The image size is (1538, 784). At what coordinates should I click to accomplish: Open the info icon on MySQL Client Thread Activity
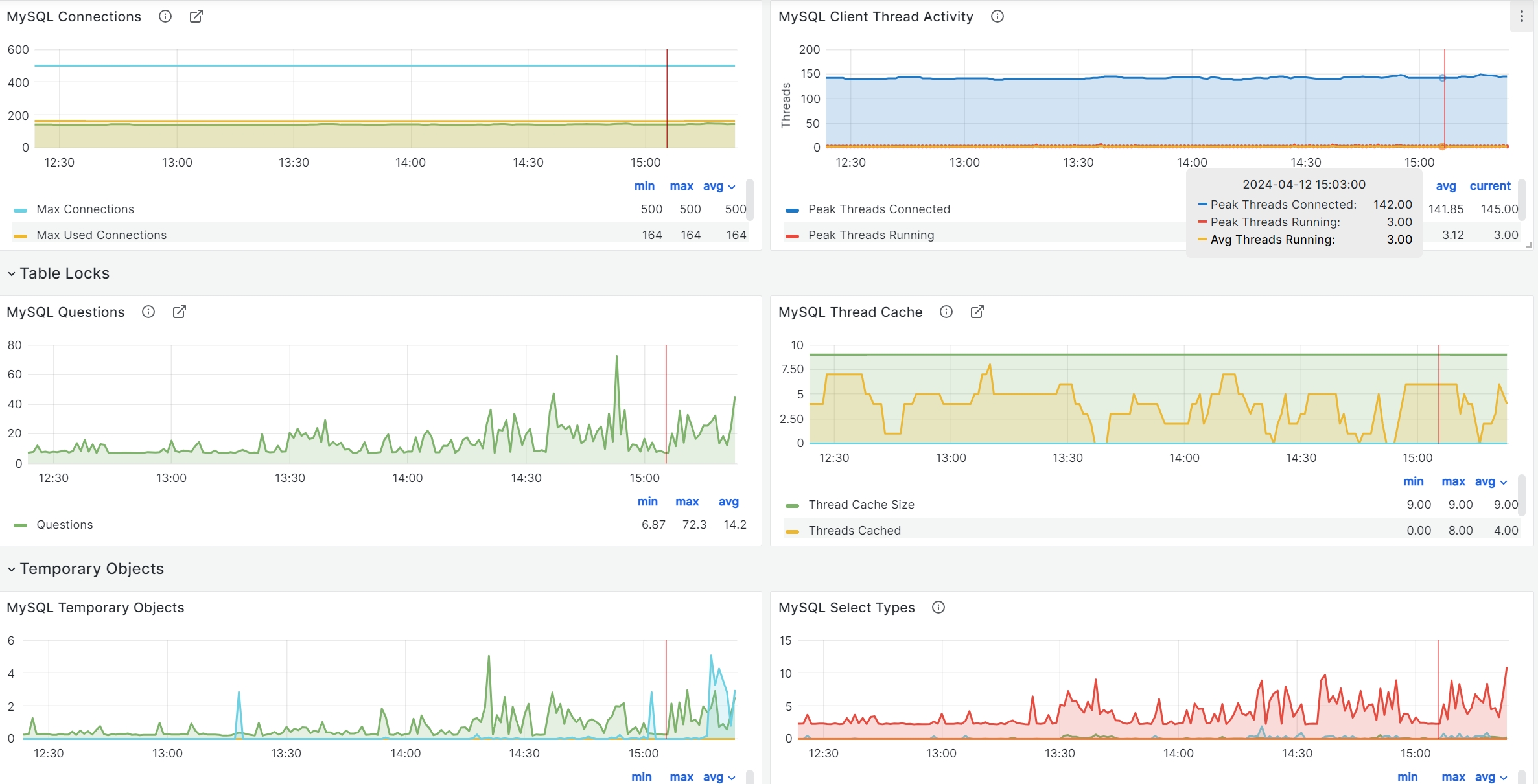pos(997,16)
